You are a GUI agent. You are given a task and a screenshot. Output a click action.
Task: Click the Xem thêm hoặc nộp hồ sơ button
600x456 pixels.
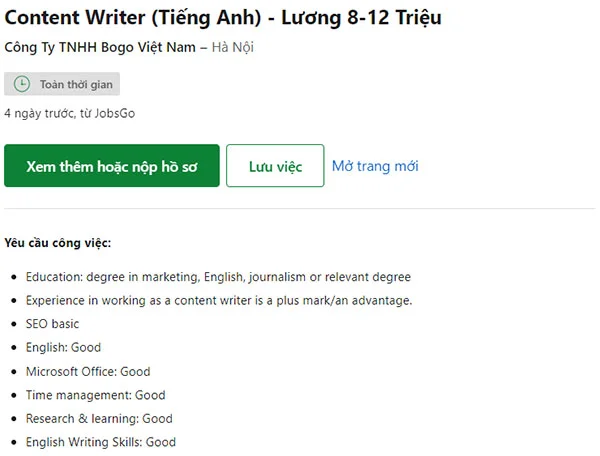tap(112, 166)
